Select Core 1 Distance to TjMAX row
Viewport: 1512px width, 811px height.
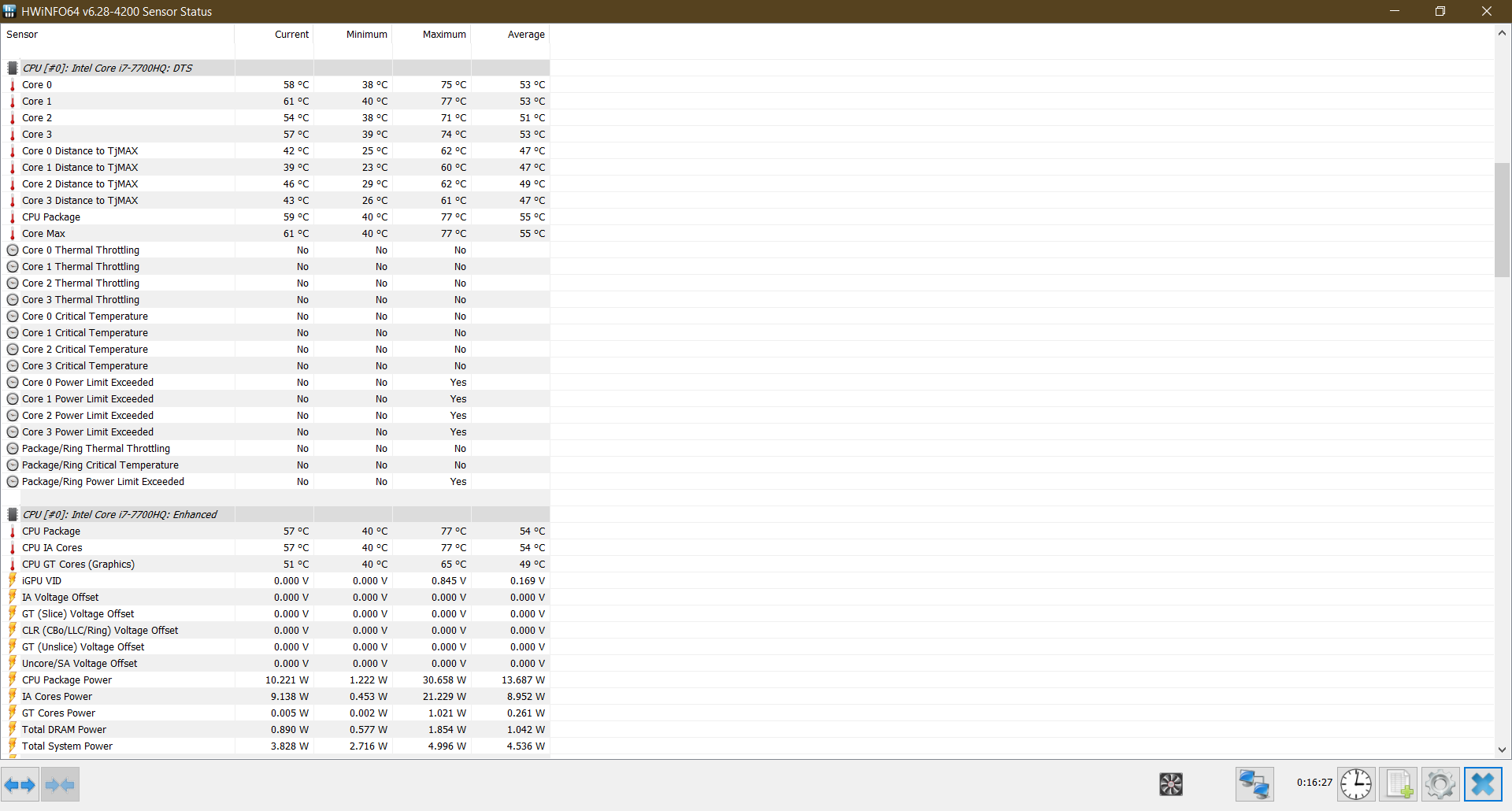click(276, 168)
